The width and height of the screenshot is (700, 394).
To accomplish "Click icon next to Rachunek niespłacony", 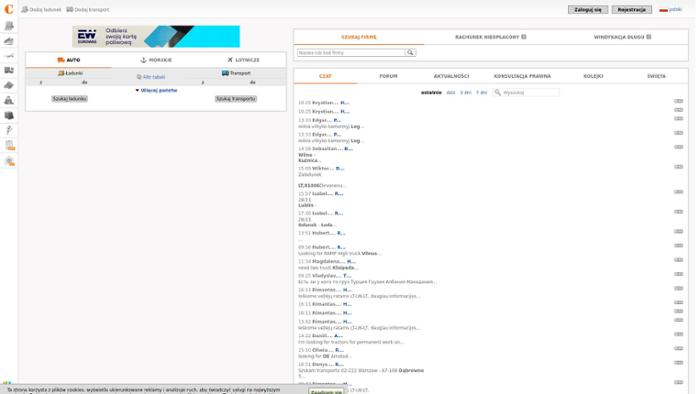I will [x=524, y=37].
